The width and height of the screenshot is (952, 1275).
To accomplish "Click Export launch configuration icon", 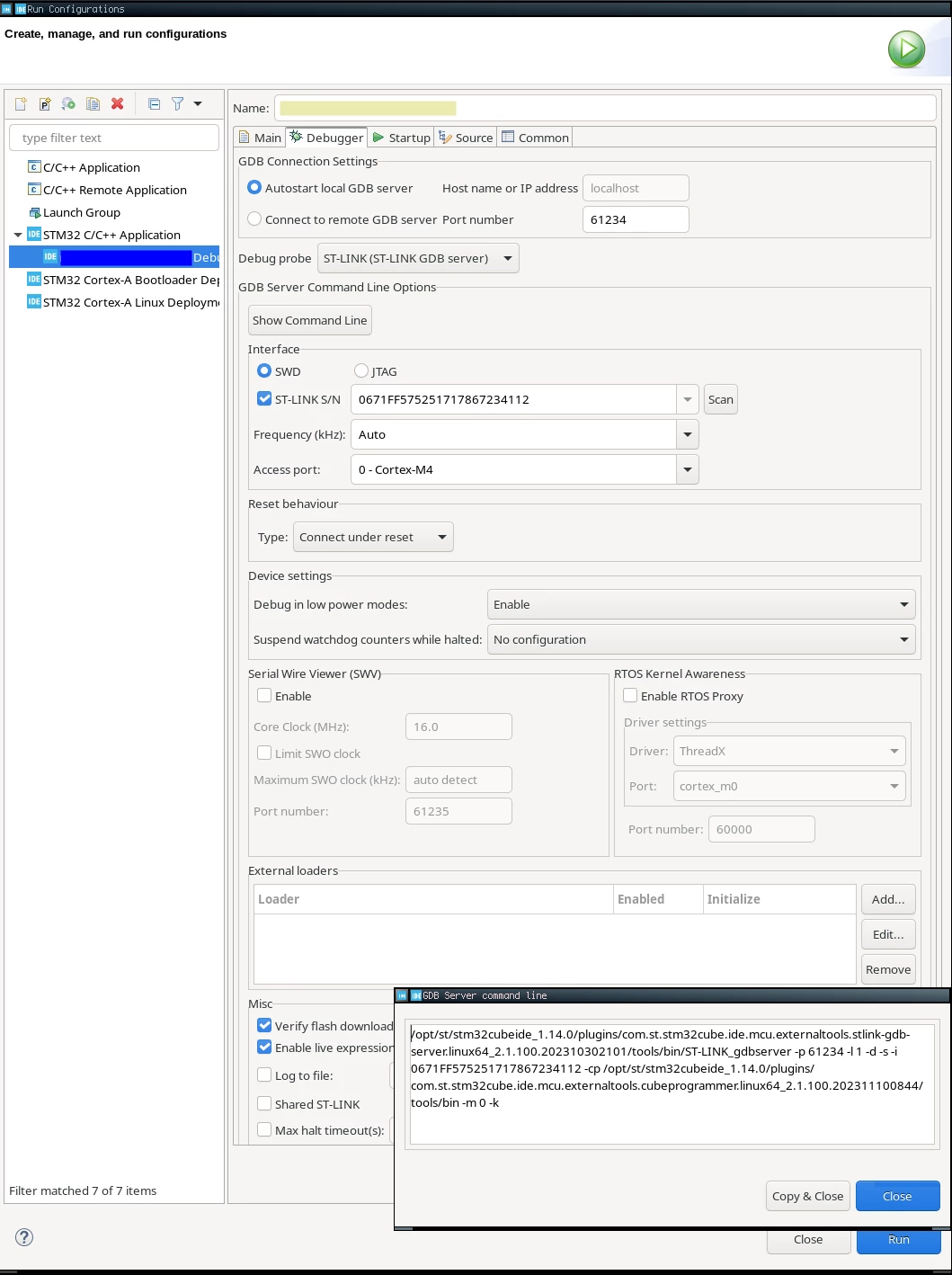I will [68, 104].
